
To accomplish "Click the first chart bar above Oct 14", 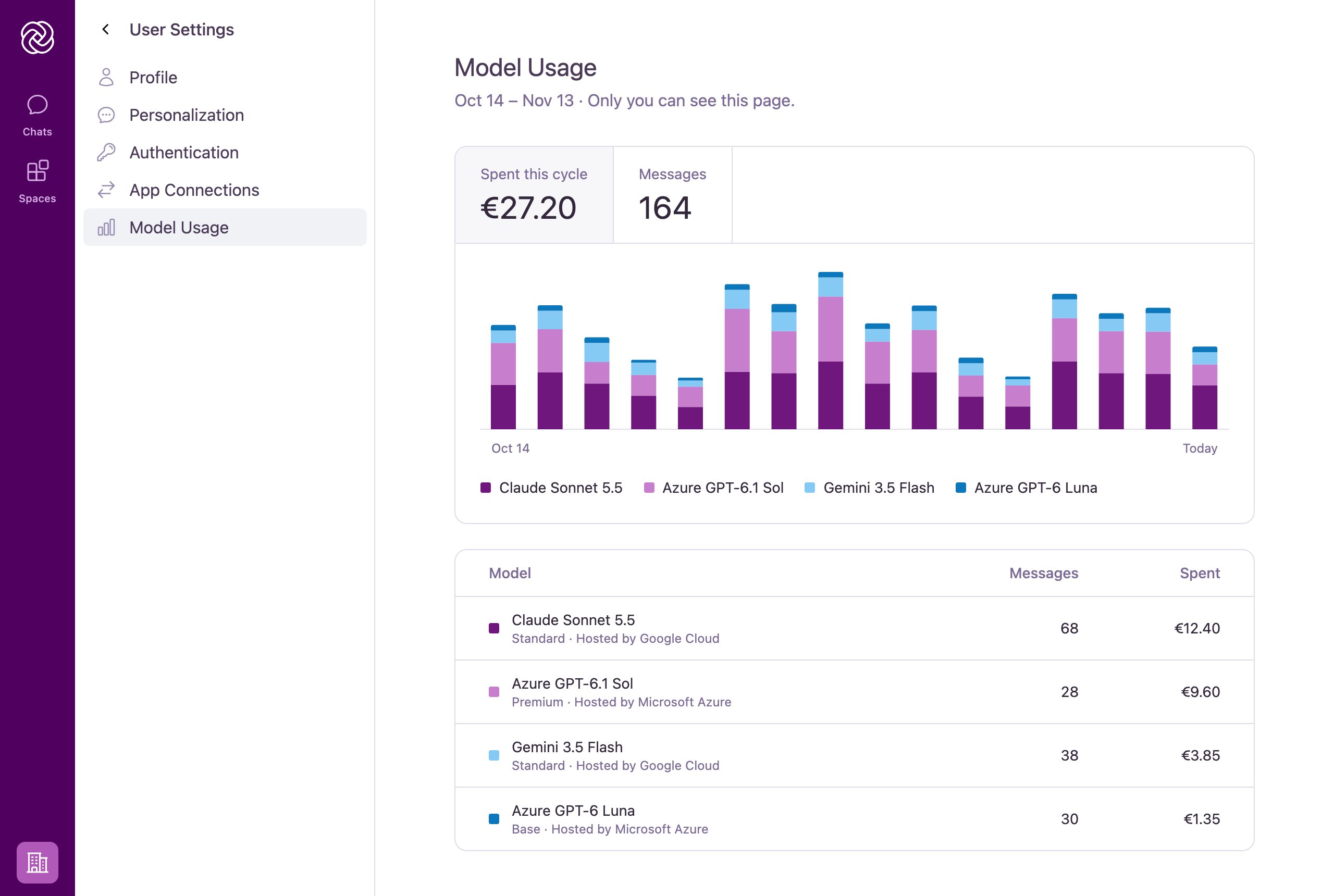I will [503, 377].
